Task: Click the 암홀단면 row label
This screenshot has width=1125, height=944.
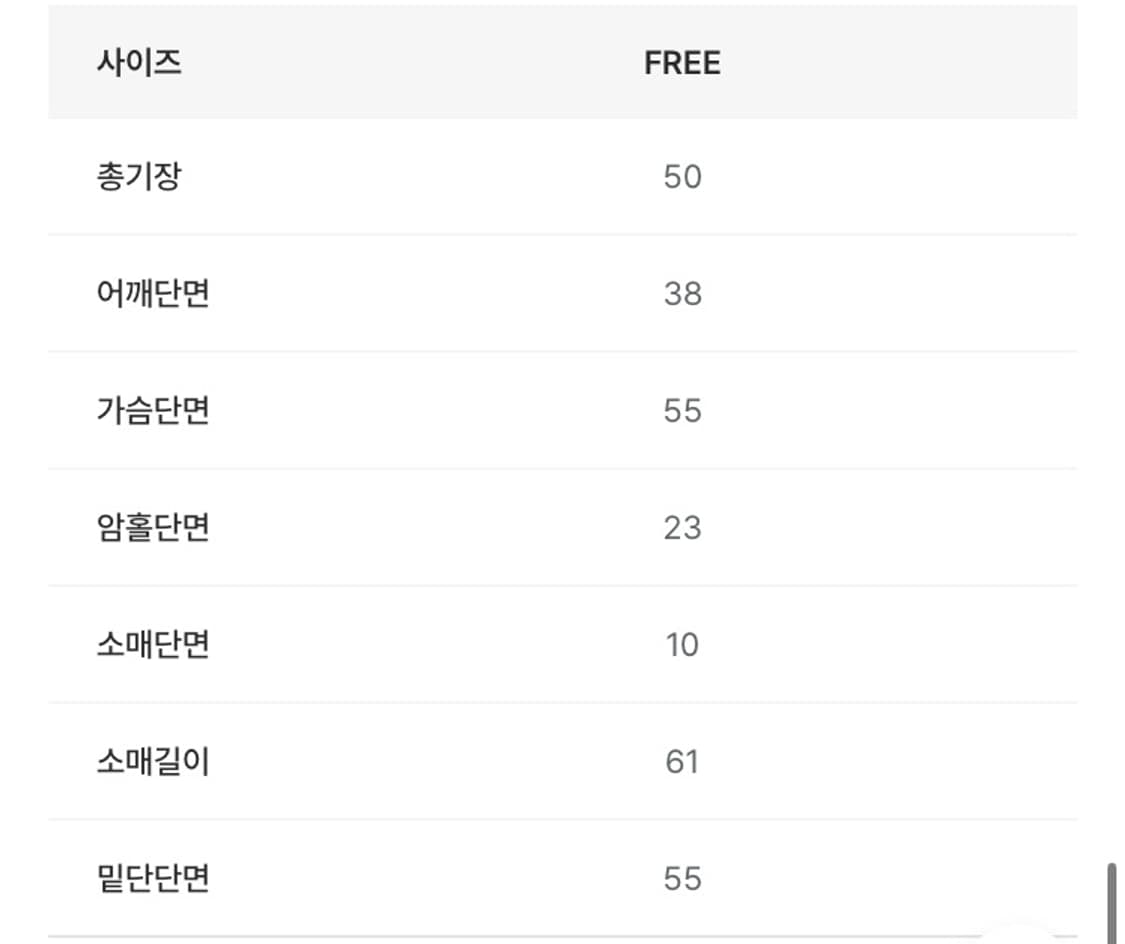Action: pyautogui.click(x=153, y=527)
